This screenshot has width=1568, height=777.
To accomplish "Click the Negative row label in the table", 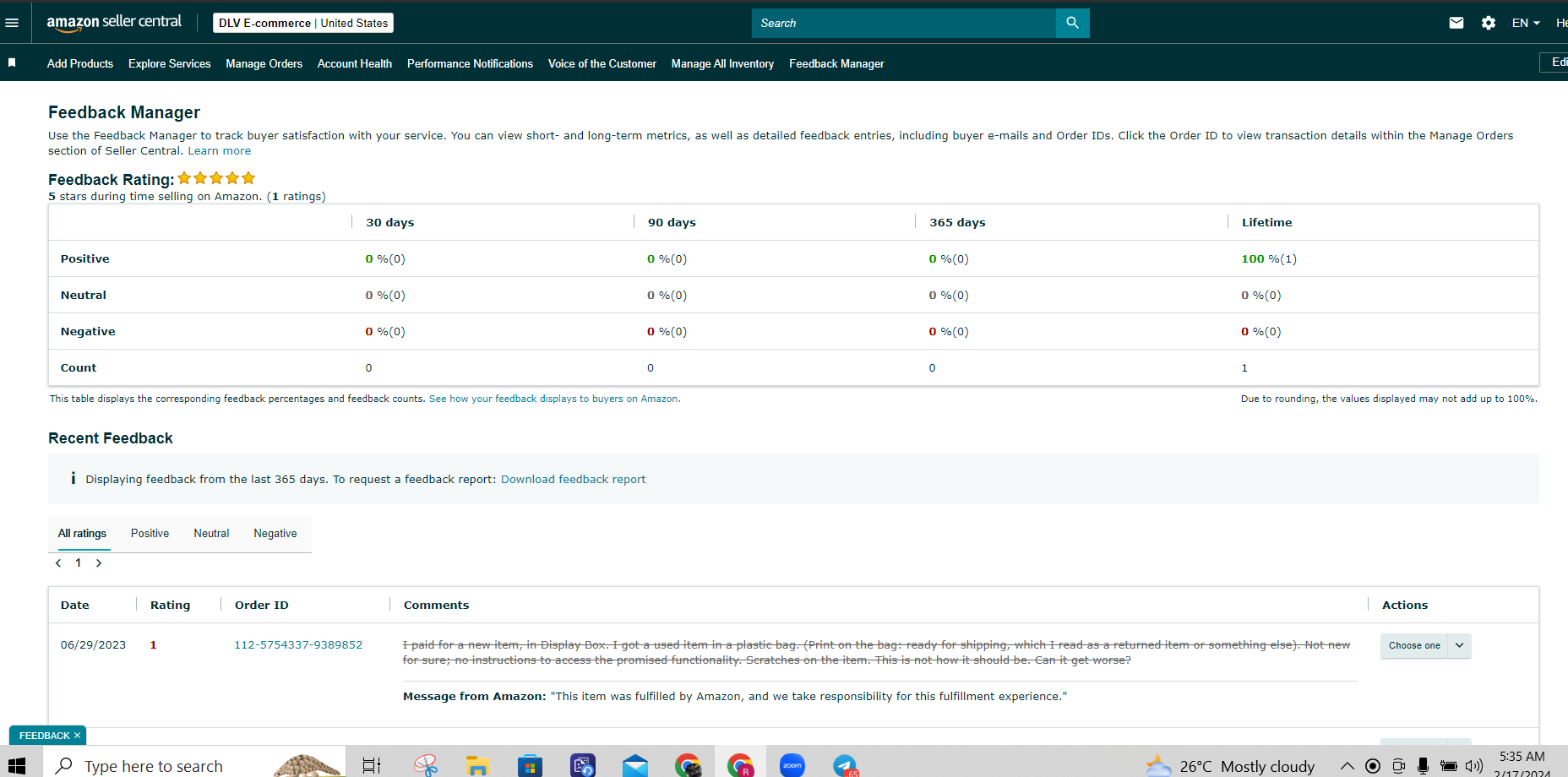I will tap(88, 331).
